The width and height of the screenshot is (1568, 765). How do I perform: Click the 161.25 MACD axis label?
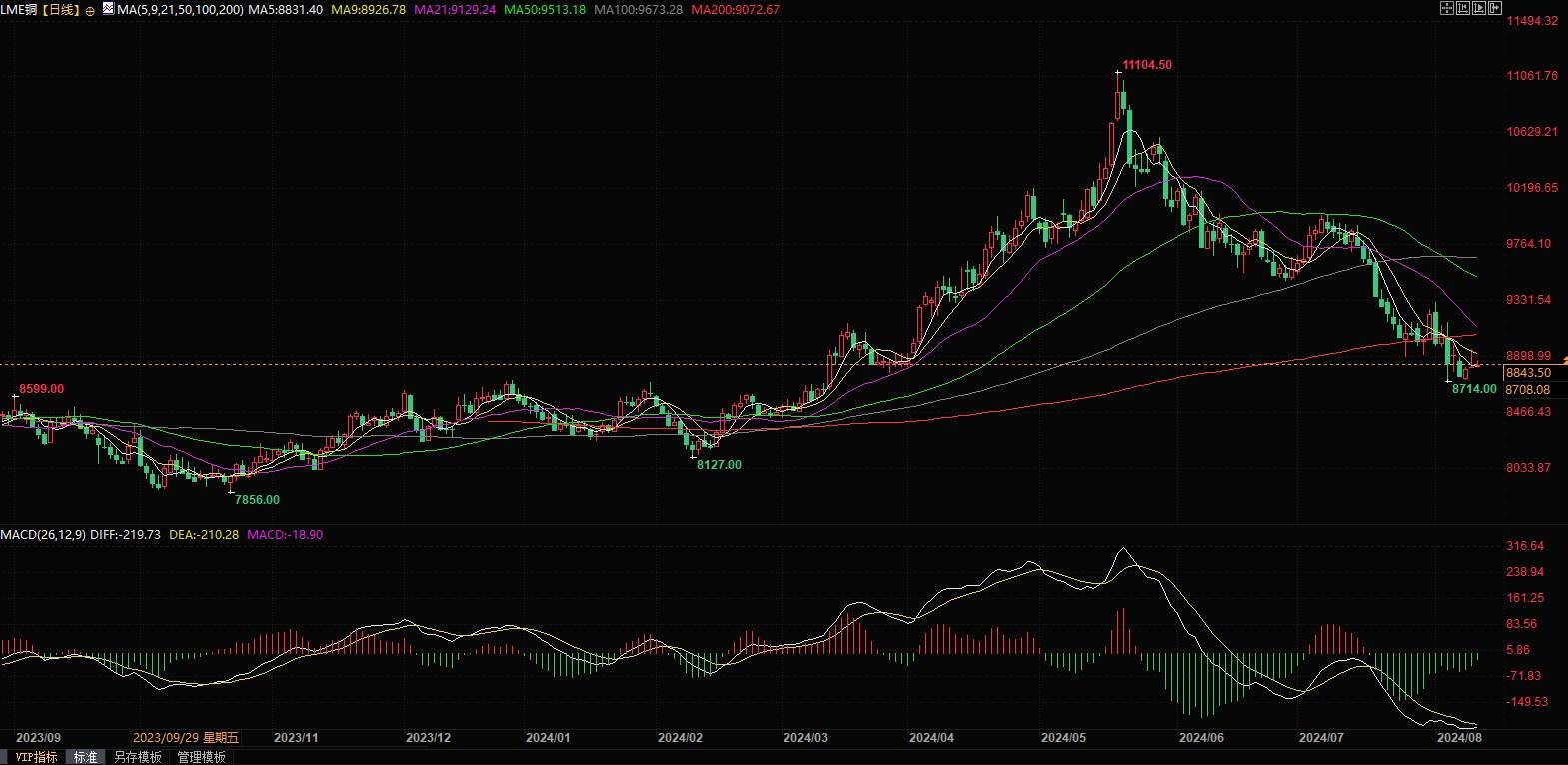coord(1525,598)
